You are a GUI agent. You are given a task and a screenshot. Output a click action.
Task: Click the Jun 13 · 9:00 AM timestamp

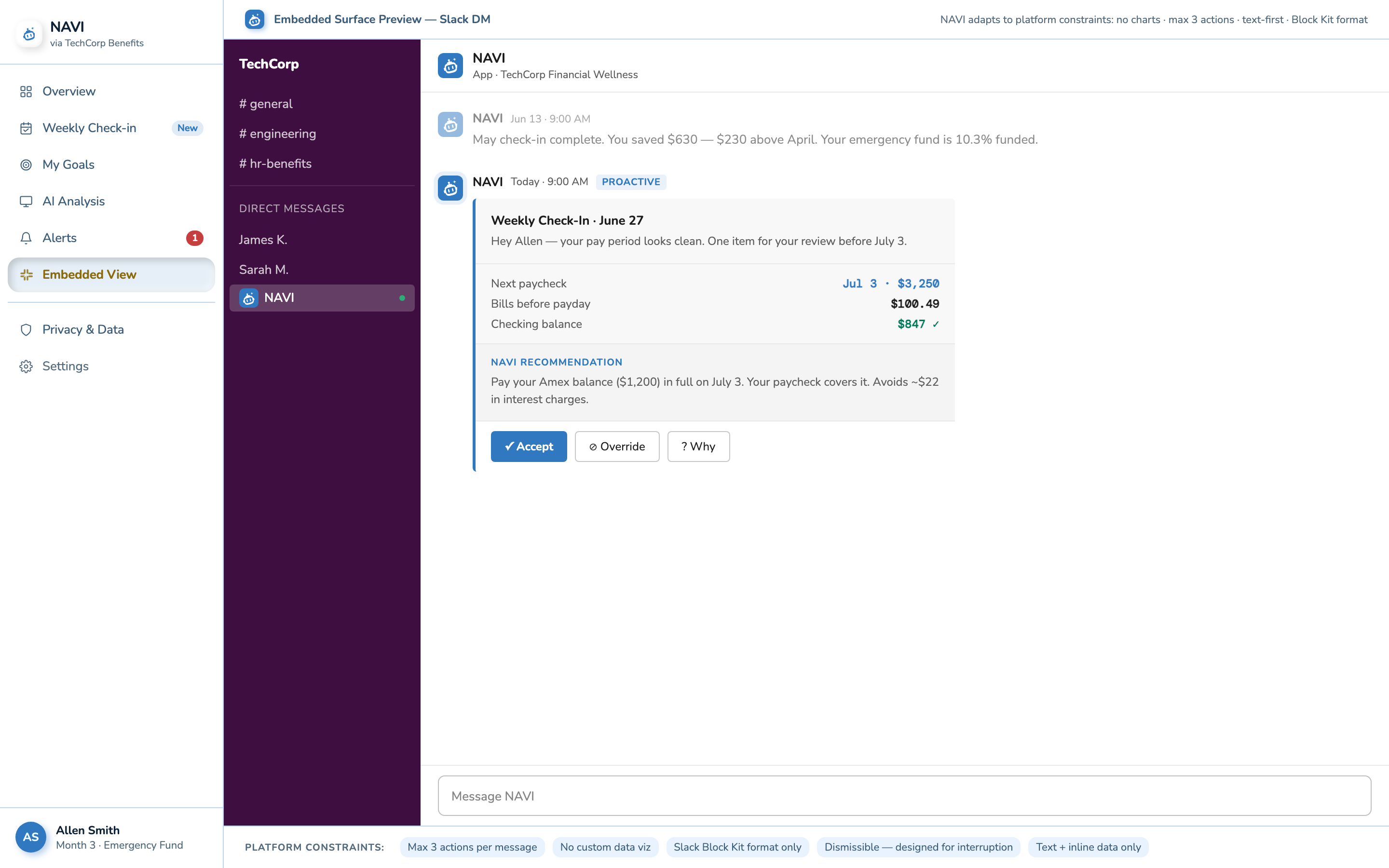[550, 119]
